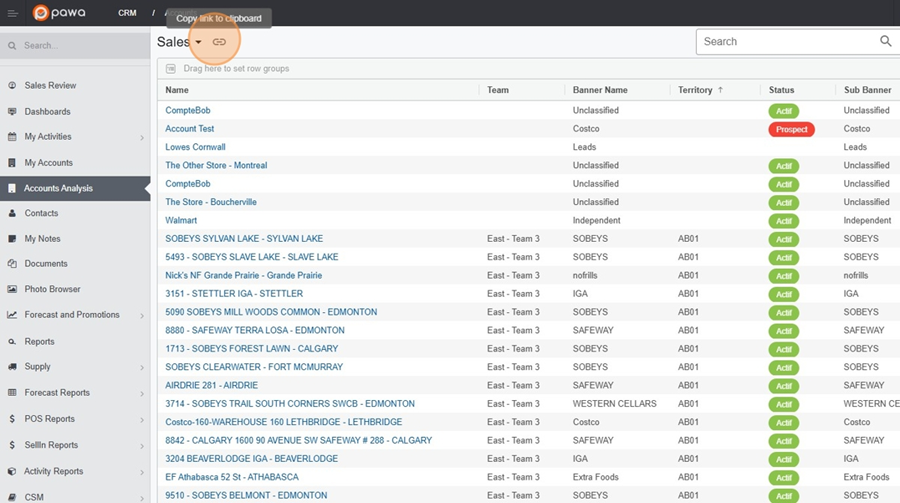This screenshot has width=900, height=503.
Task: Click the POS Reports dollar icon
Action: 12,419
